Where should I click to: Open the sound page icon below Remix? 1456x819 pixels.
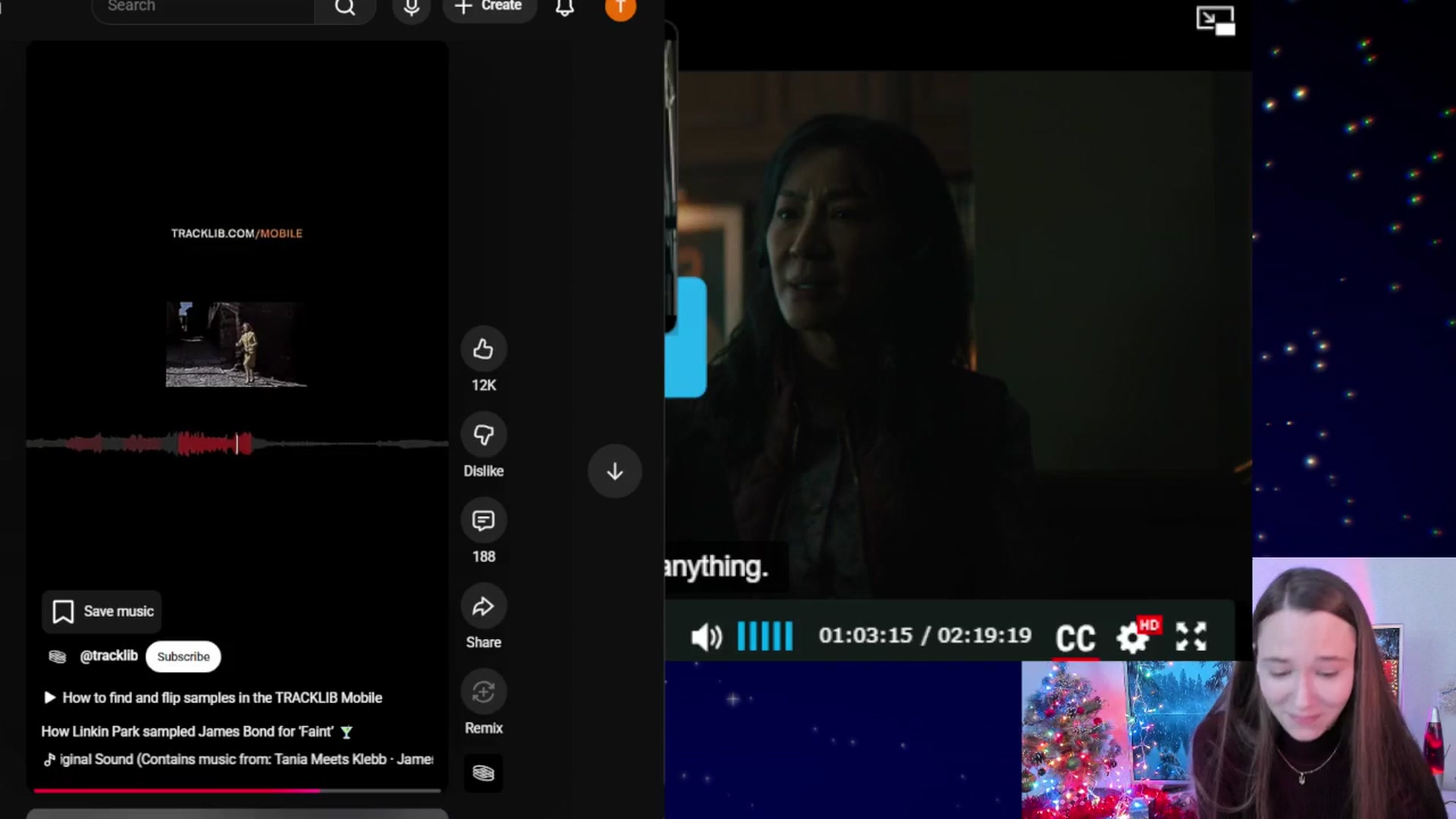(x=484, y=773)
